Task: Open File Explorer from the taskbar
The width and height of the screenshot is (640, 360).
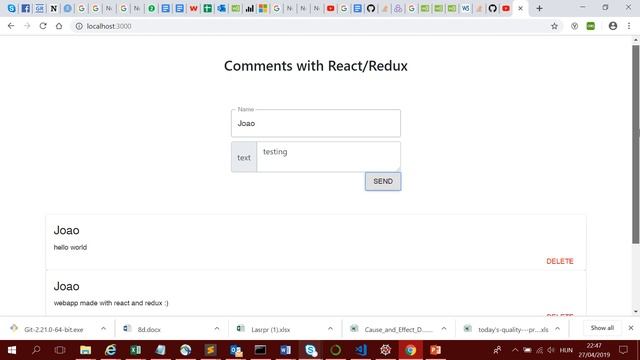Action: (85, 350)
